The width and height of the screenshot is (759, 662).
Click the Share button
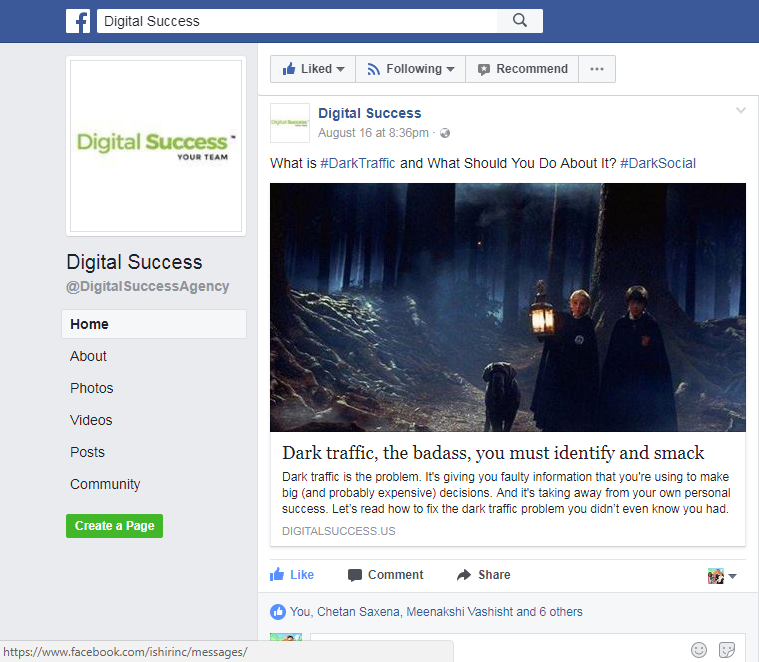(484, 575)
